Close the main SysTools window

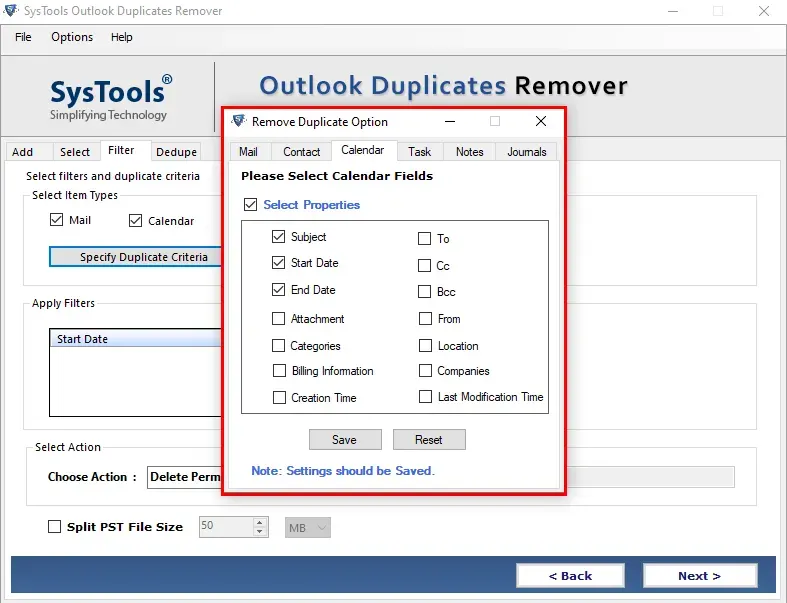coord(763,11)
